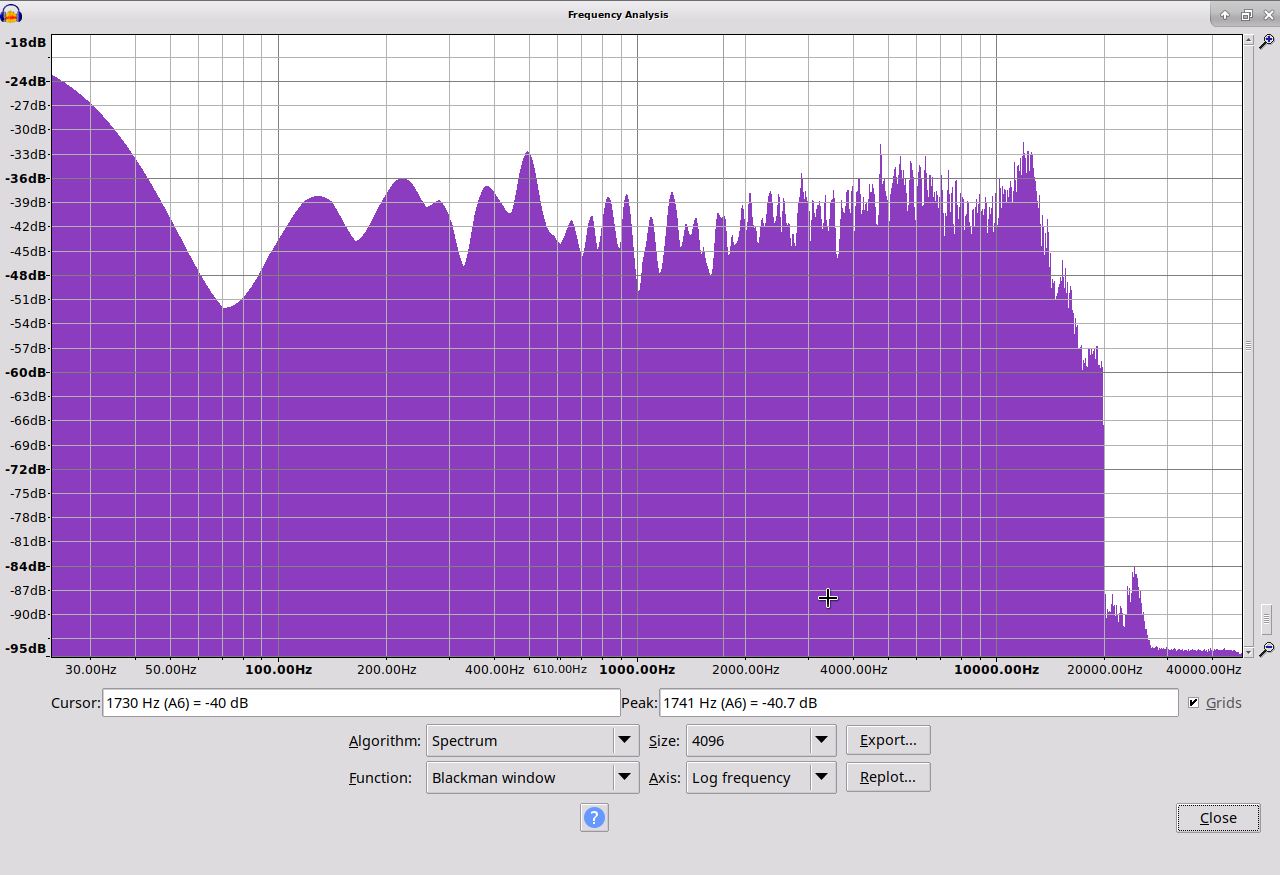Screen dimensions: 1280x875
Task: Open the blue help question mark
Action: click(x=594, y=818)
